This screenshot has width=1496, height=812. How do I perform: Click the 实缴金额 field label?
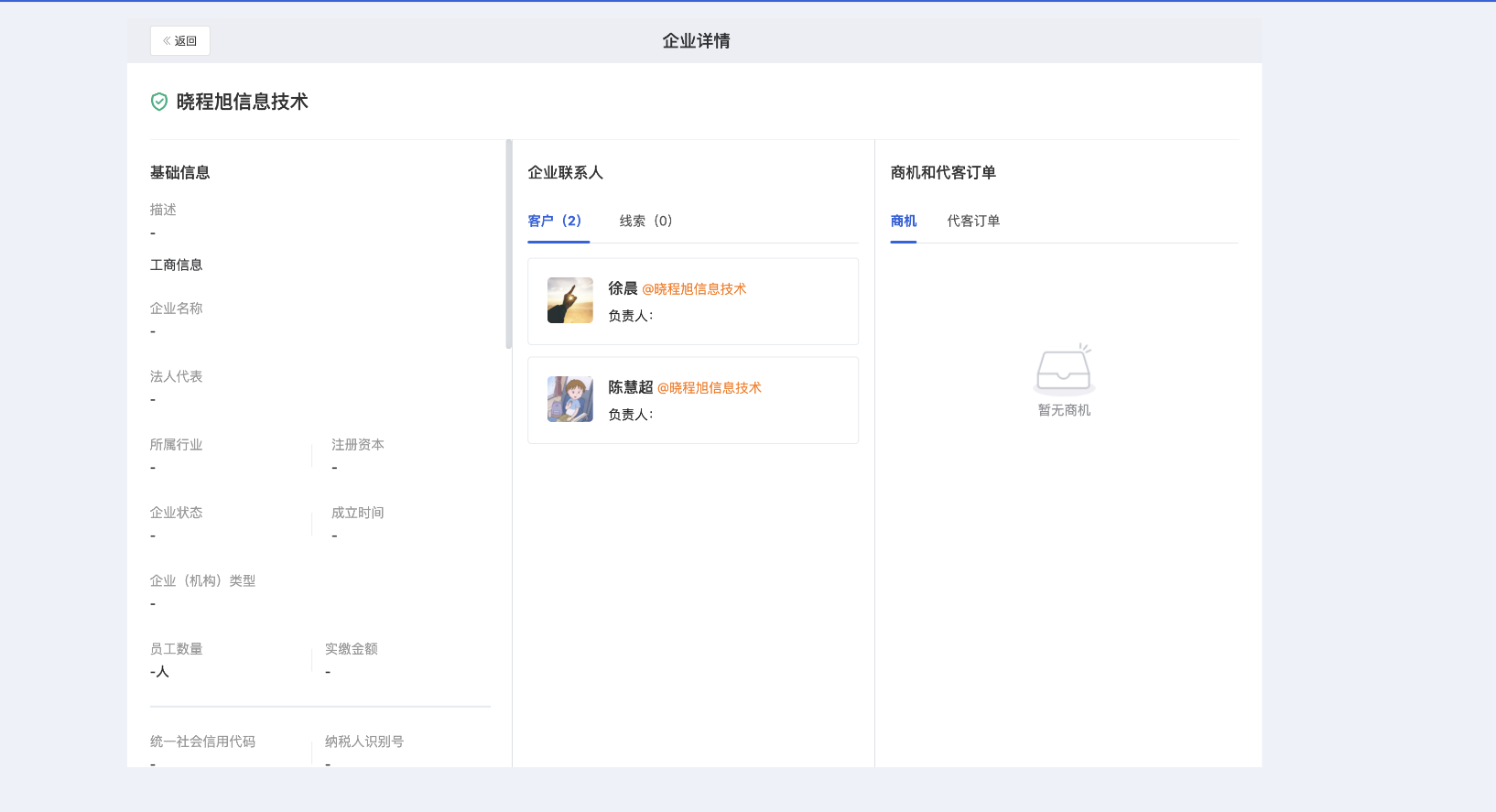tap(352, 649)
